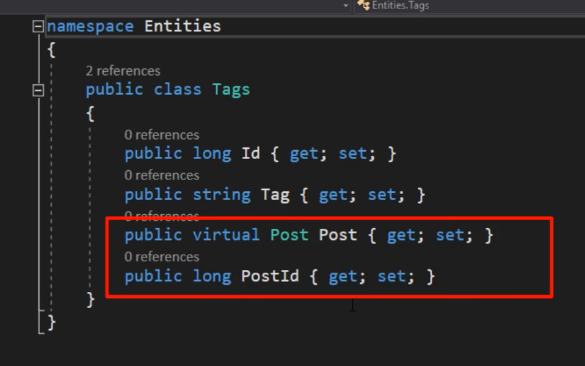The height and width of the screenshot is (366, 585).
Task: Click the Entities namespace identifier
Action: (182, 26)
